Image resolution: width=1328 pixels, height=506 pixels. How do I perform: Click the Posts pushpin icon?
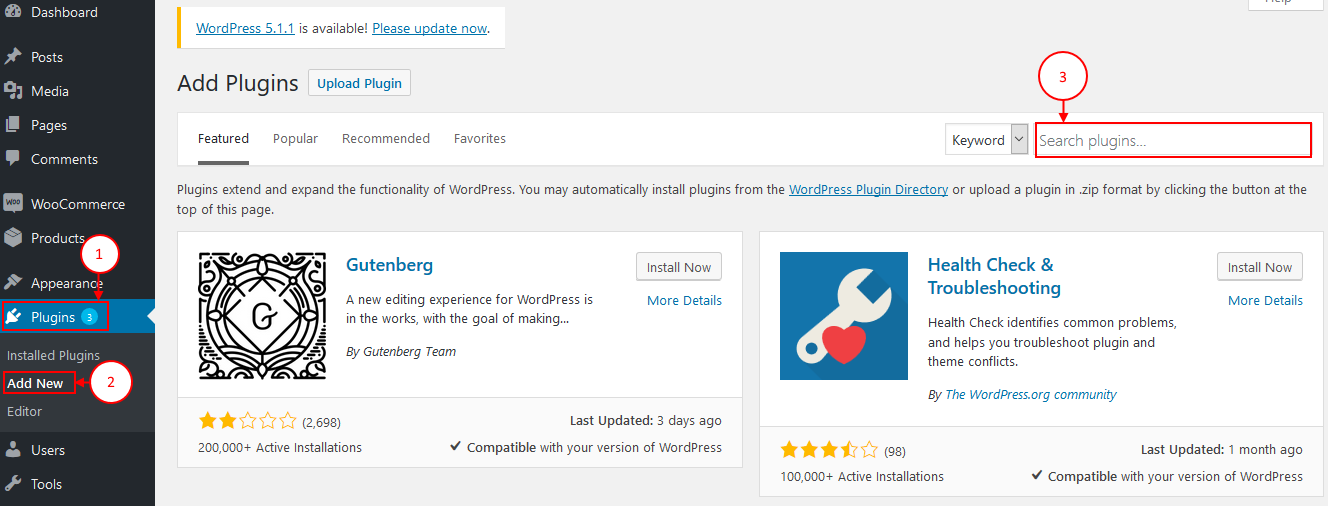(x=13, y=57)
